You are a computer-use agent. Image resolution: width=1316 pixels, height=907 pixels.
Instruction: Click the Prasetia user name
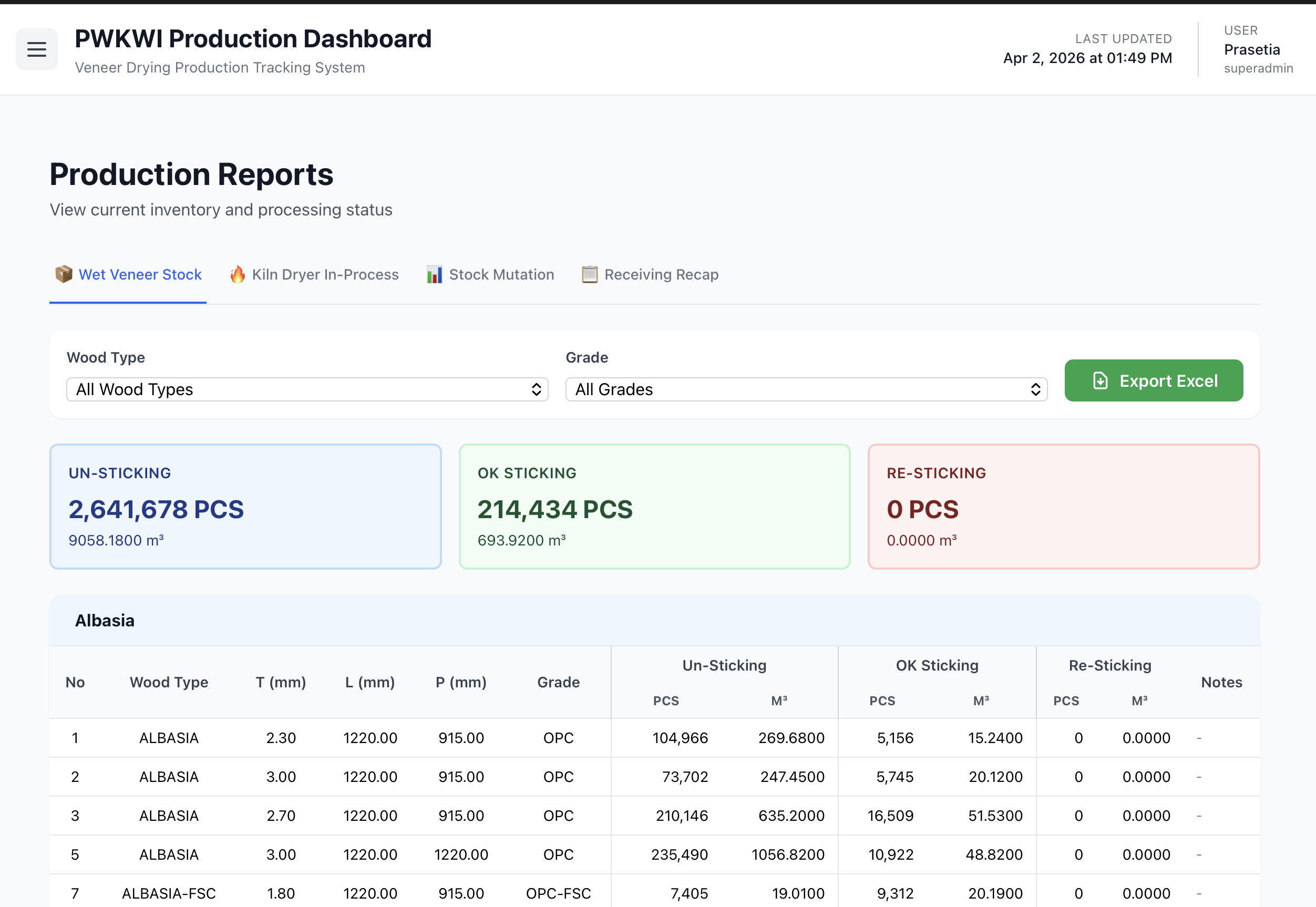(x=1252, y=50)
